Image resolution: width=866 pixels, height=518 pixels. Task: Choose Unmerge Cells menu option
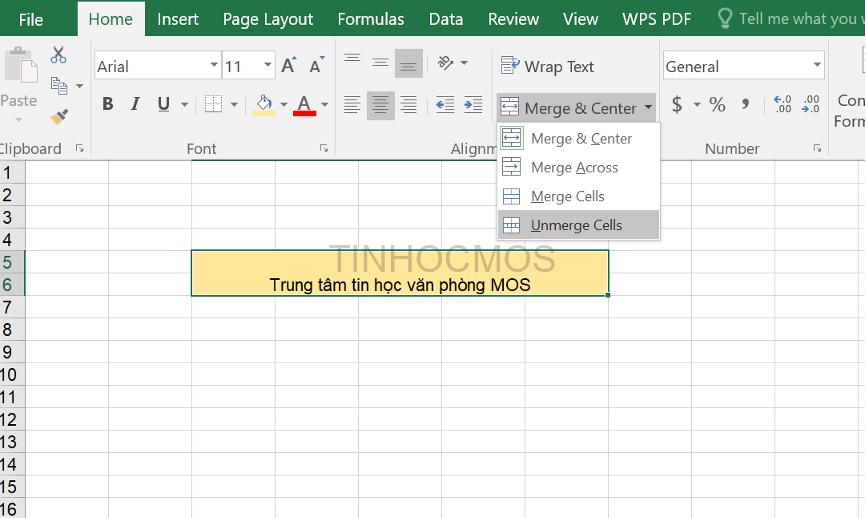578,225
